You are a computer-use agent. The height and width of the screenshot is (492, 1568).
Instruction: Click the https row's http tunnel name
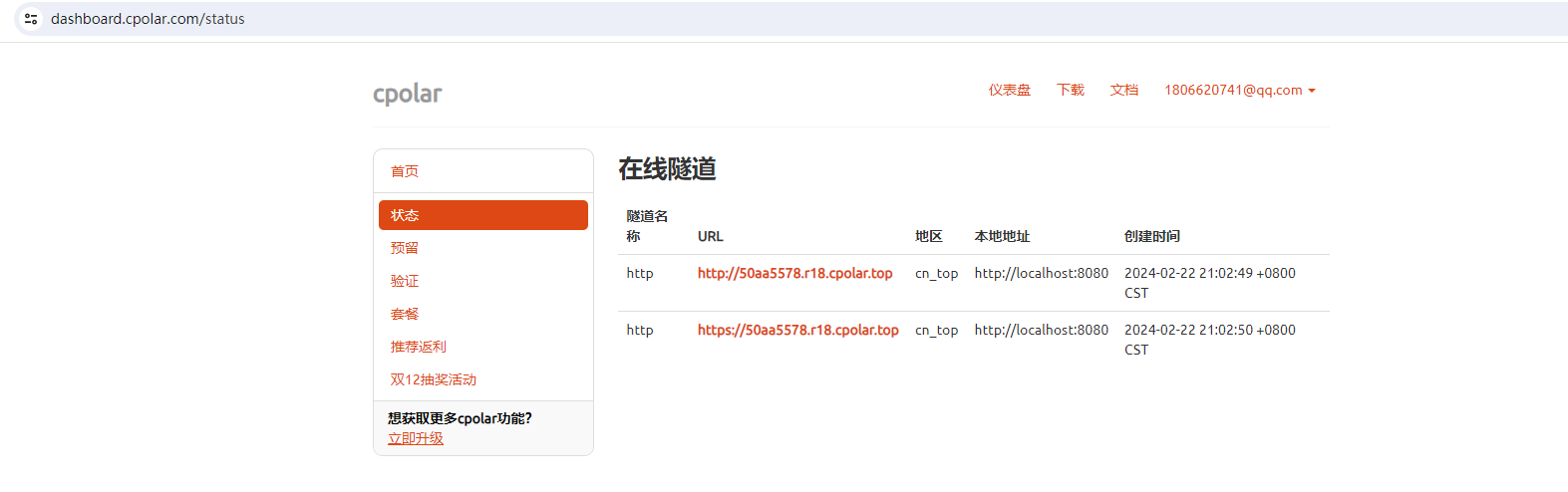640,330
